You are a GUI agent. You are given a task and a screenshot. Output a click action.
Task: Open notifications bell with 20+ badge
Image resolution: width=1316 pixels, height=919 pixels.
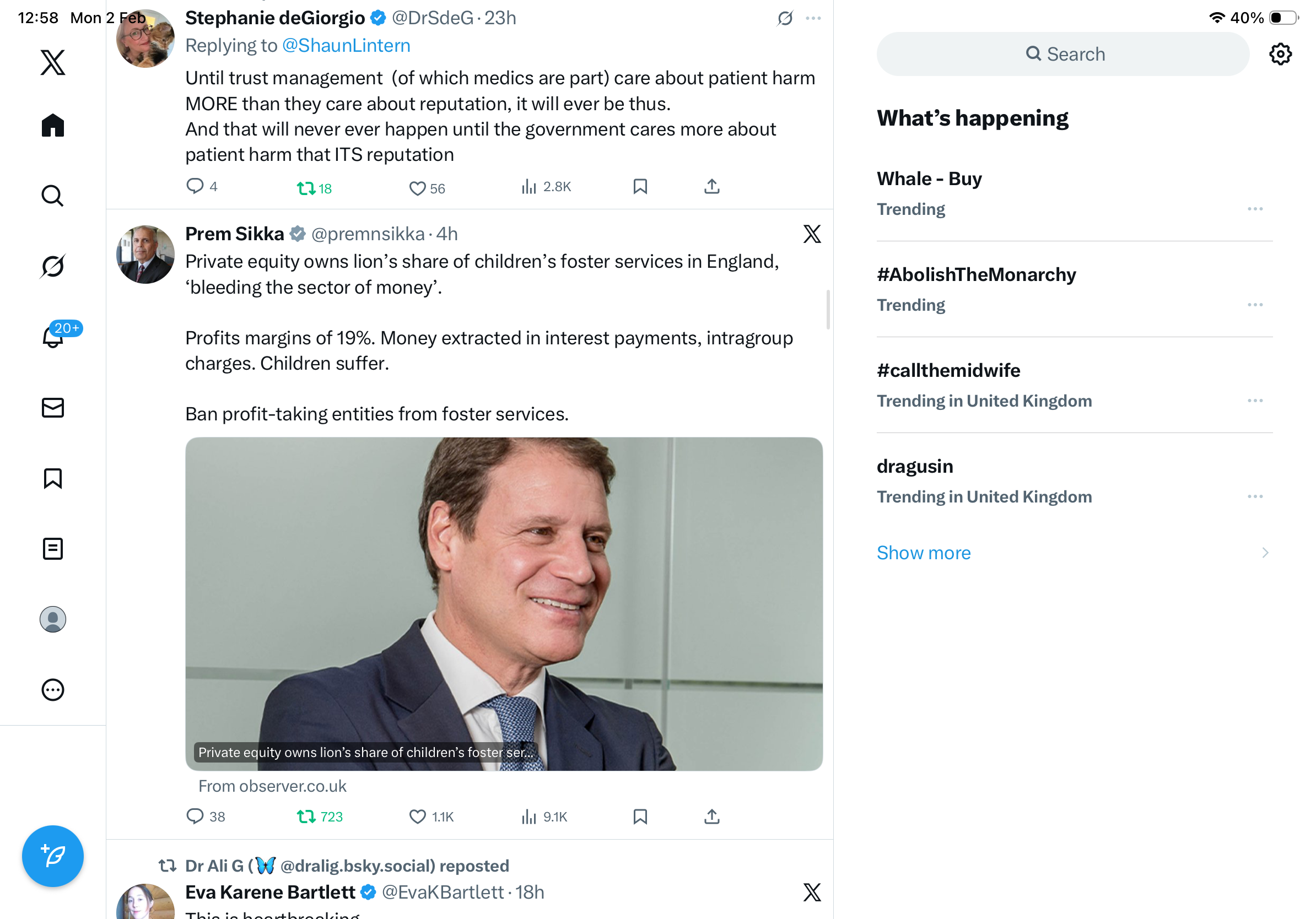pos(53,336)
